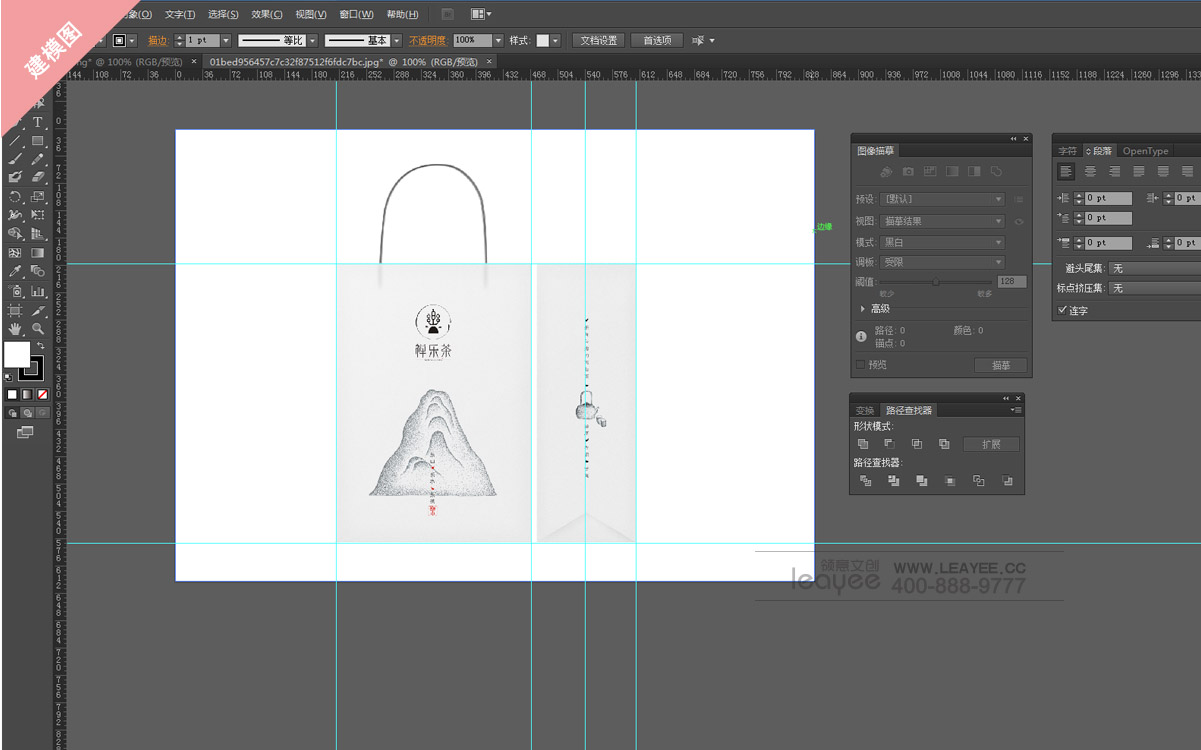Enable the 预览 checkbox in Image Trace
Screen dimensions: 1201x750
coord(861,365)
